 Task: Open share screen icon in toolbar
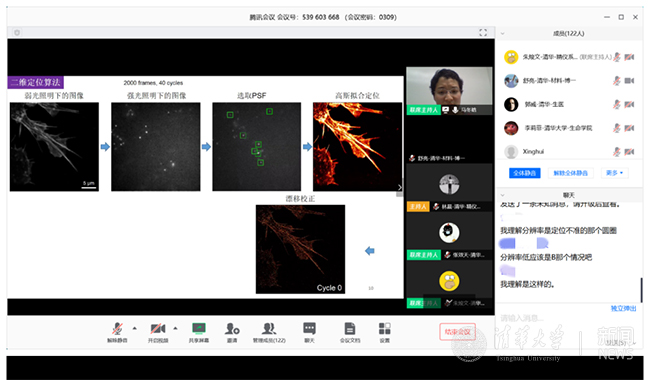(x=199, y=332)
